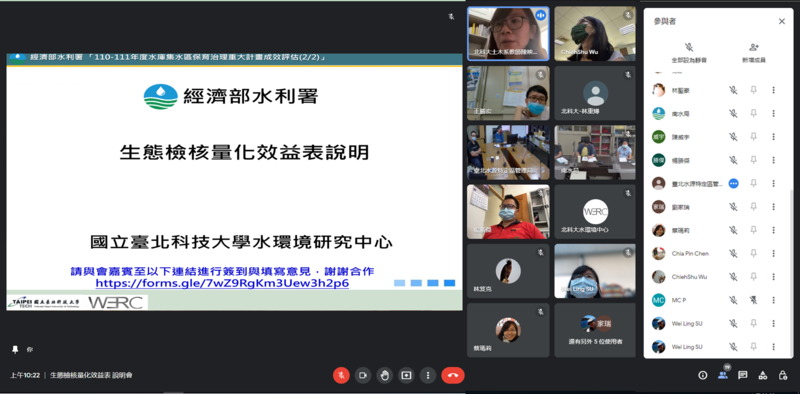Open host controls lock icon

[x=783, y=375]
